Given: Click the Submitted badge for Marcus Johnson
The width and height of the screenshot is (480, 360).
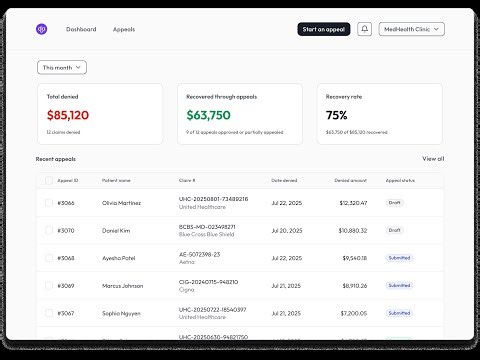Looking at the screenshot, I should click(x=399, y=286).
